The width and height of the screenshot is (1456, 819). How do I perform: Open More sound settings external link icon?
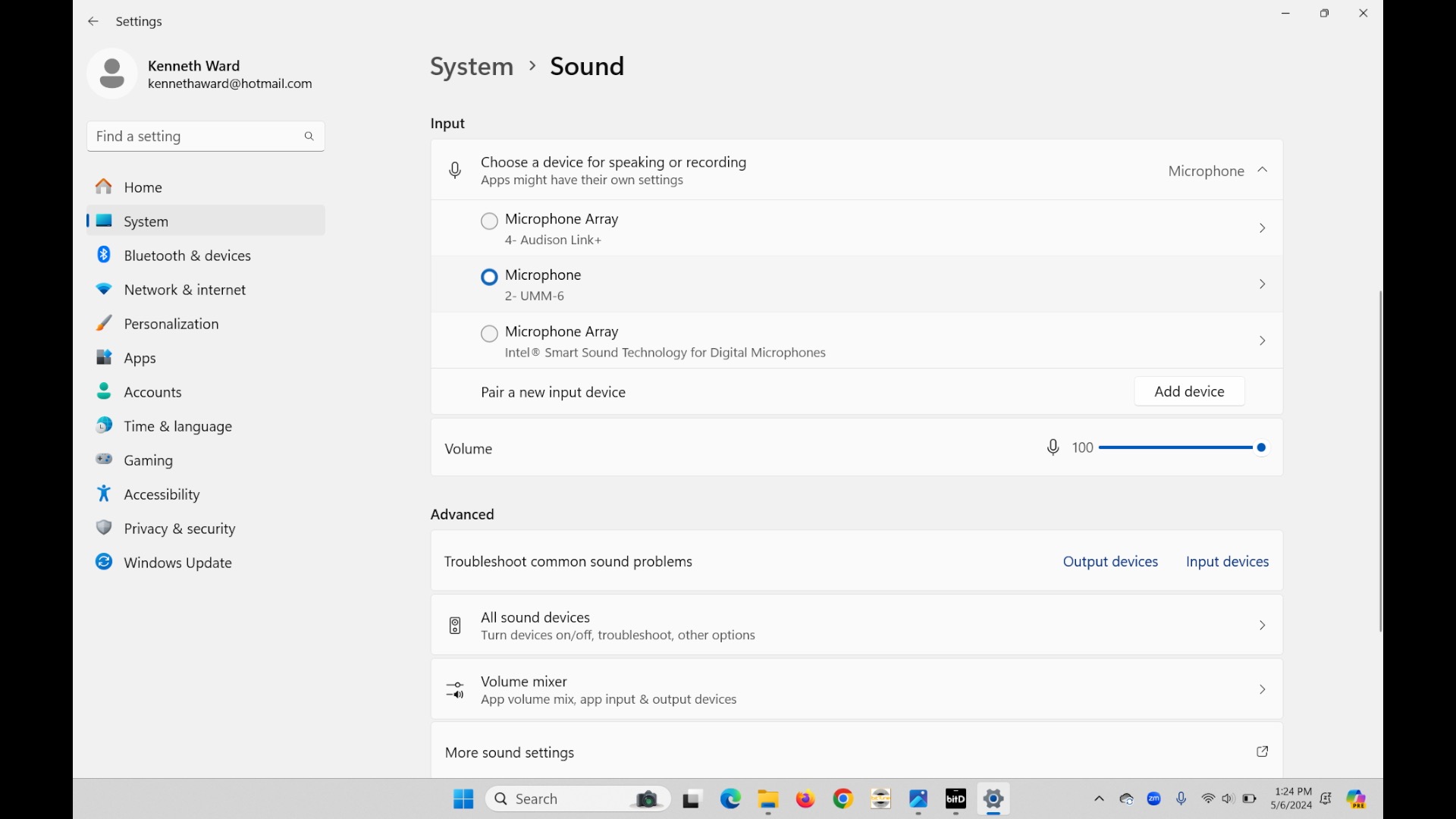tap(1263, 752)
